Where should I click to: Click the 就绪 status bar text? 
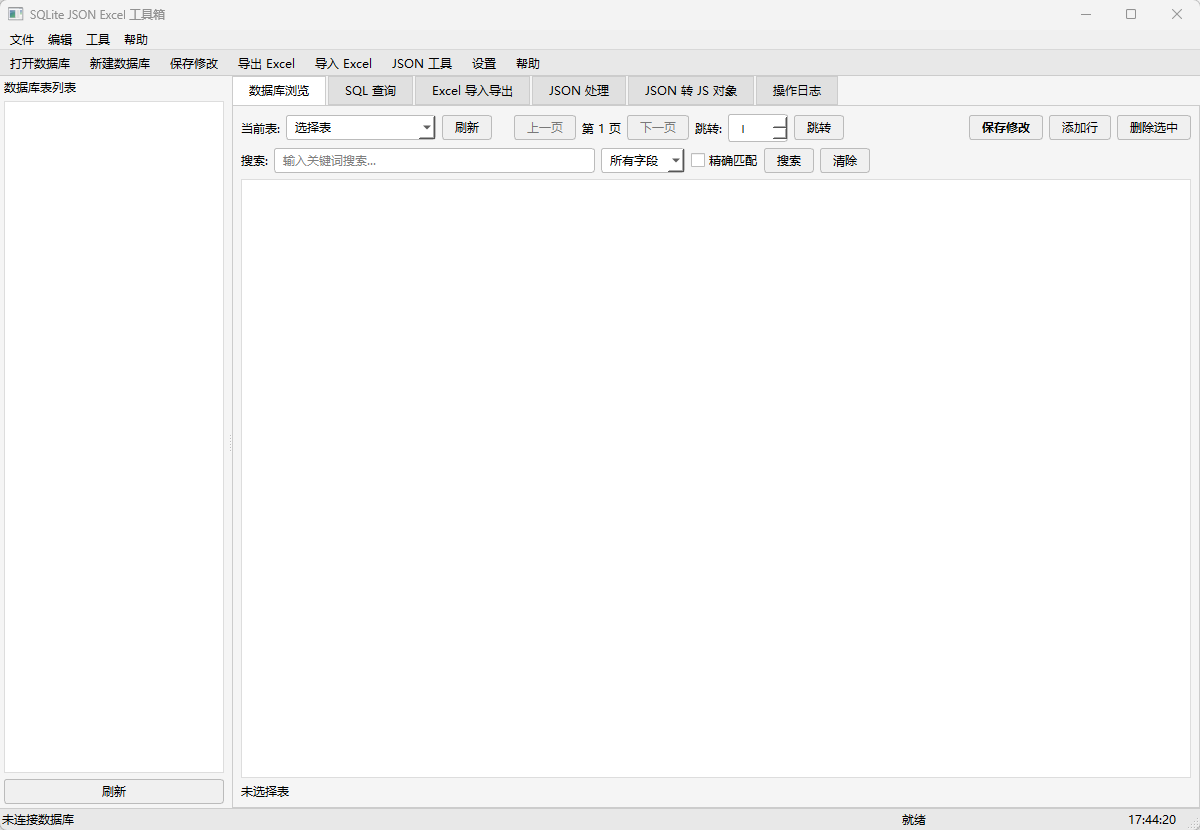(x=914, y=820)
